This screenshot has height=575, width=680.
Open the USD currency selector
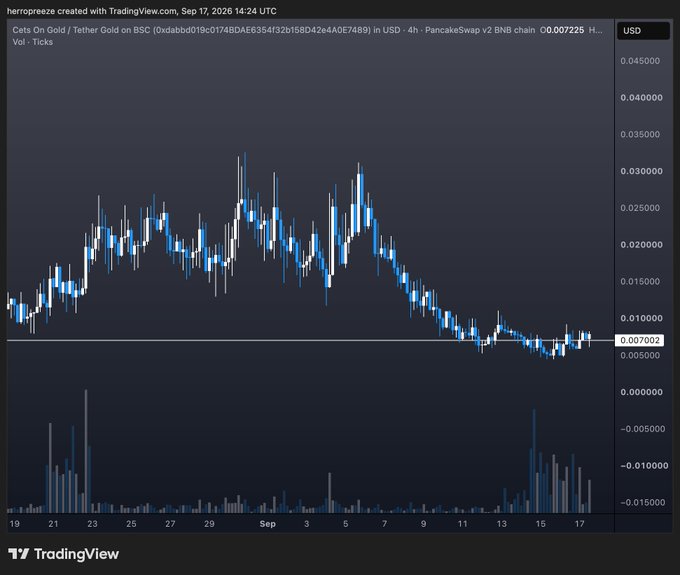tap(643, 31)
